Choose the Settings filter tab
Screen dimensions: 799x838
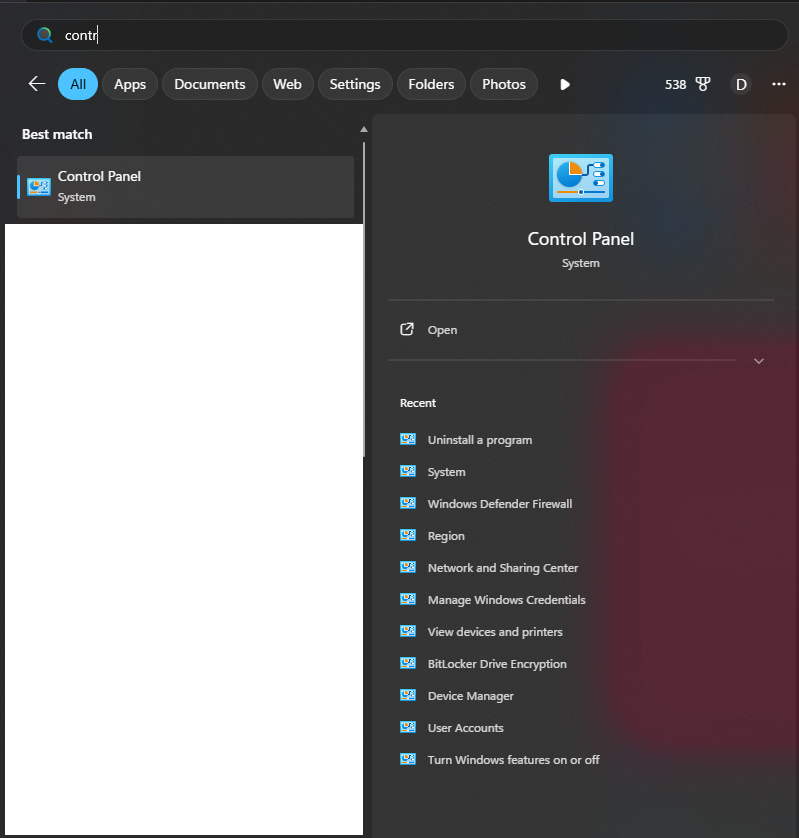(x=355, y=84)
